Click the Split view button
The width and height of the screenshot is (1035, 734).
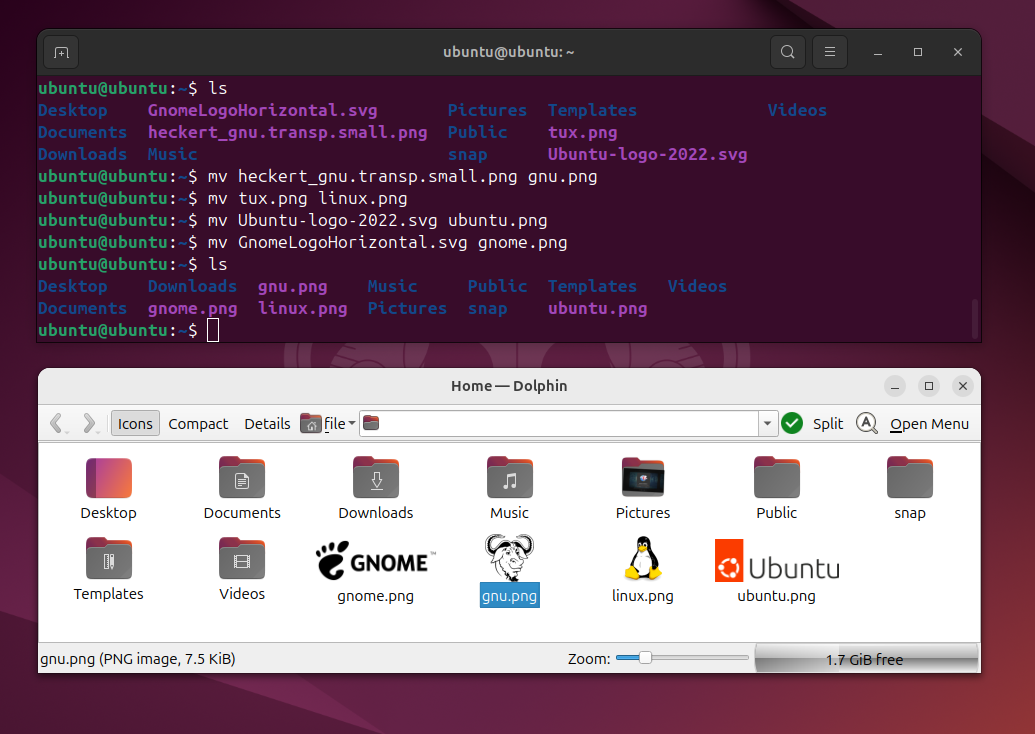(x=828, y=424)
